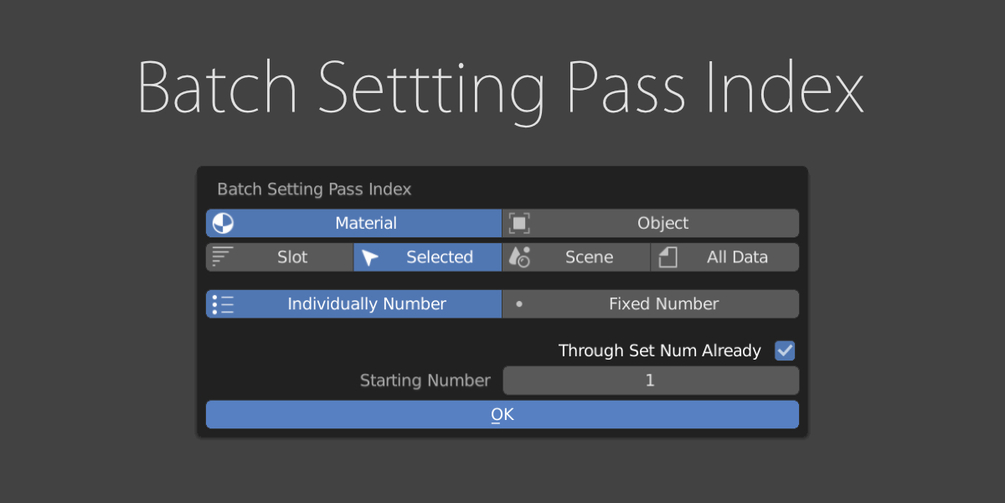Screen dimensions: 1005x503
Task: Click the Slot list lines icon
Action: point(223,257)
